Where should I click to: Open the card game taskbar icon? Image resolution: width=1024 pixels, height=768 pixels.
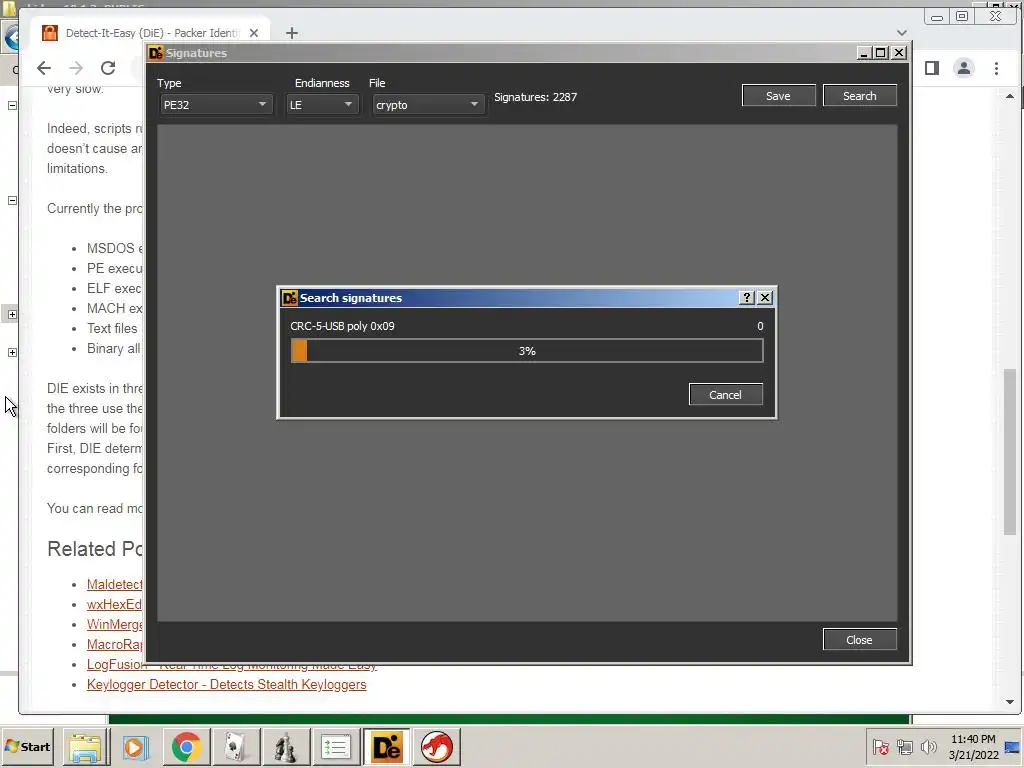click(236, 747)
